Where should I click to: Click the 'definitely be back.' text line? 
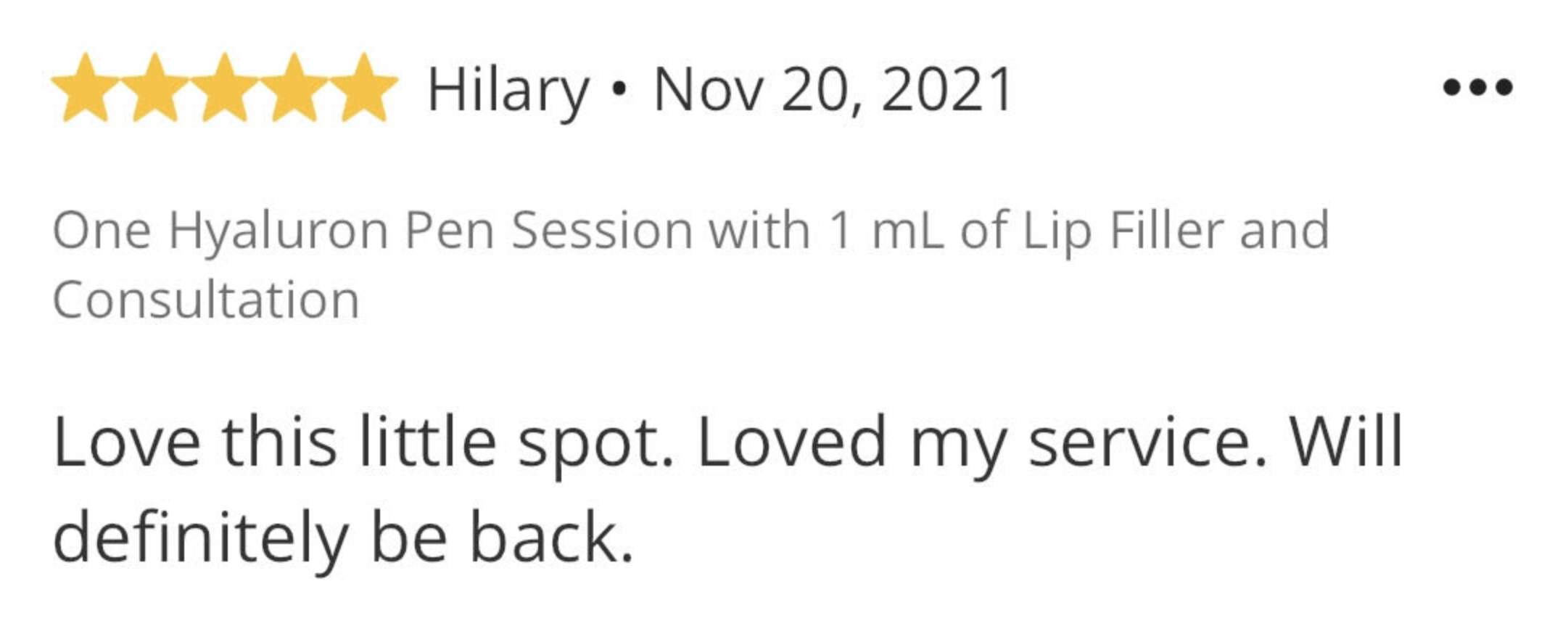point(343,538)
